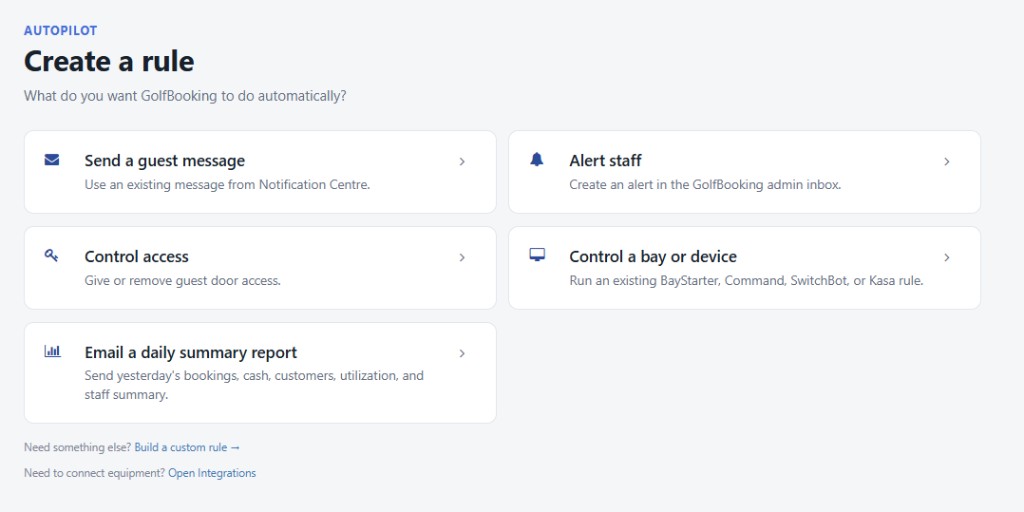Click the 'Create a rule' heading
This screenshot has width=1024, height=512.
(109, 61)
